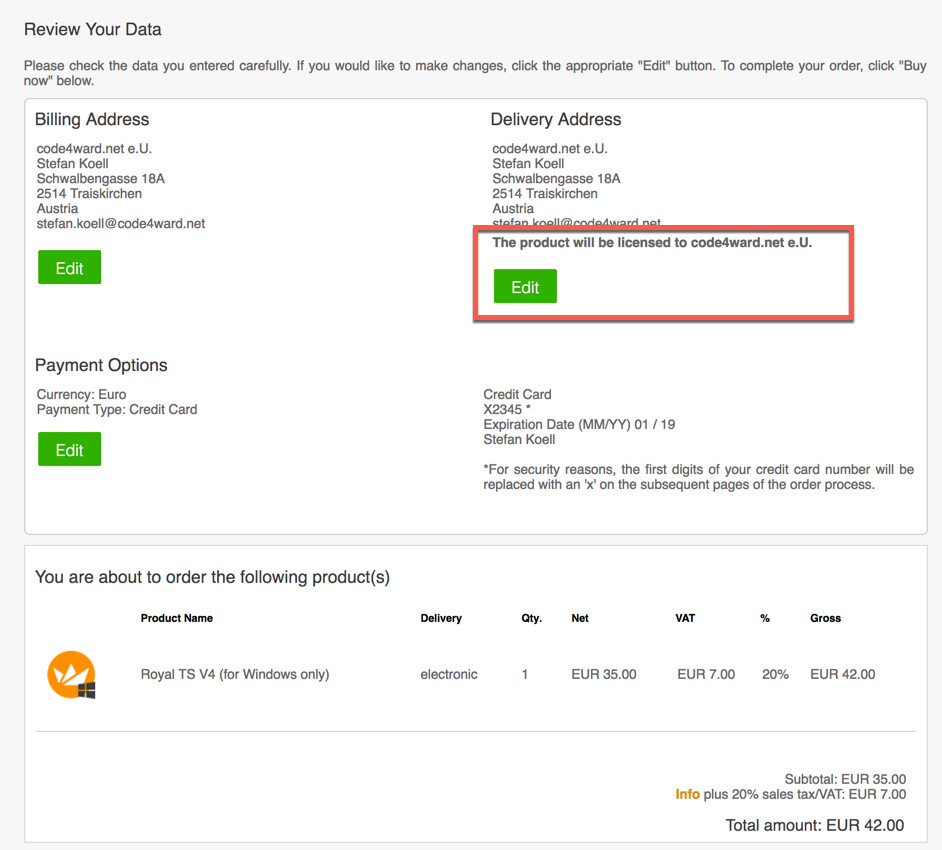942x850 pixels.
Task: Click the product license notice text
Action: coord(651,243)
